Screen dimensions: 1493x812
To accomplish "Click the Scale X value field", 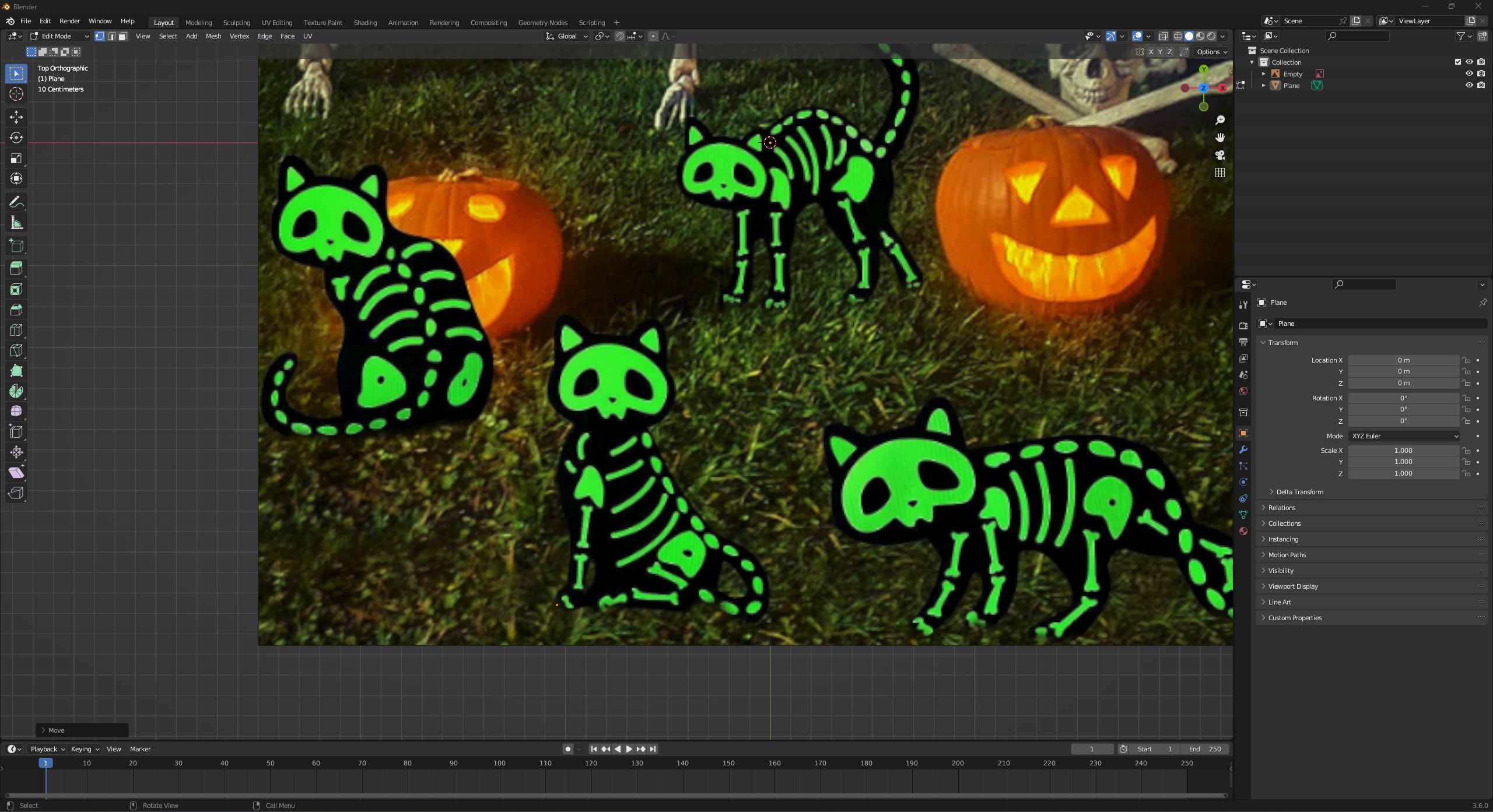I will pyautogui.click(x=1403, y=451).
